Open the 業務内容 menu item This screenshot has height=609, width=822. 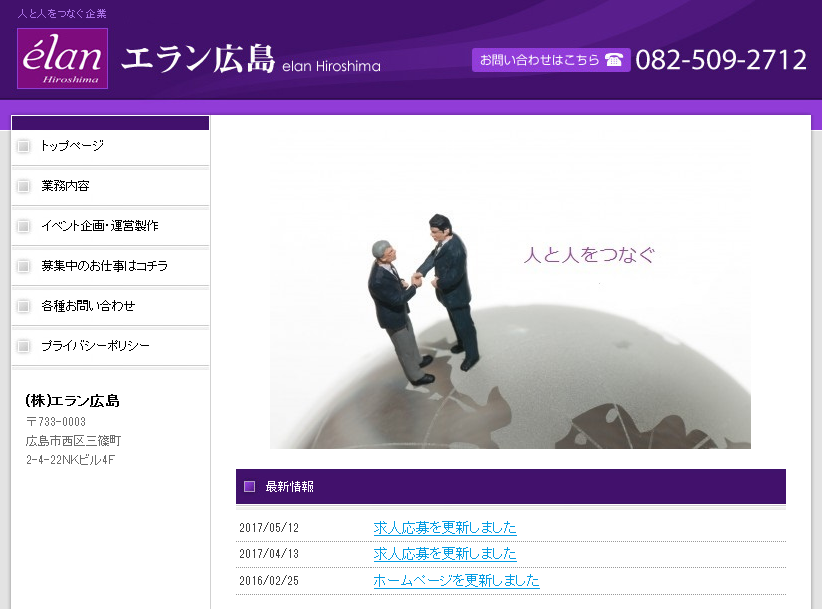tap(110, 186)
